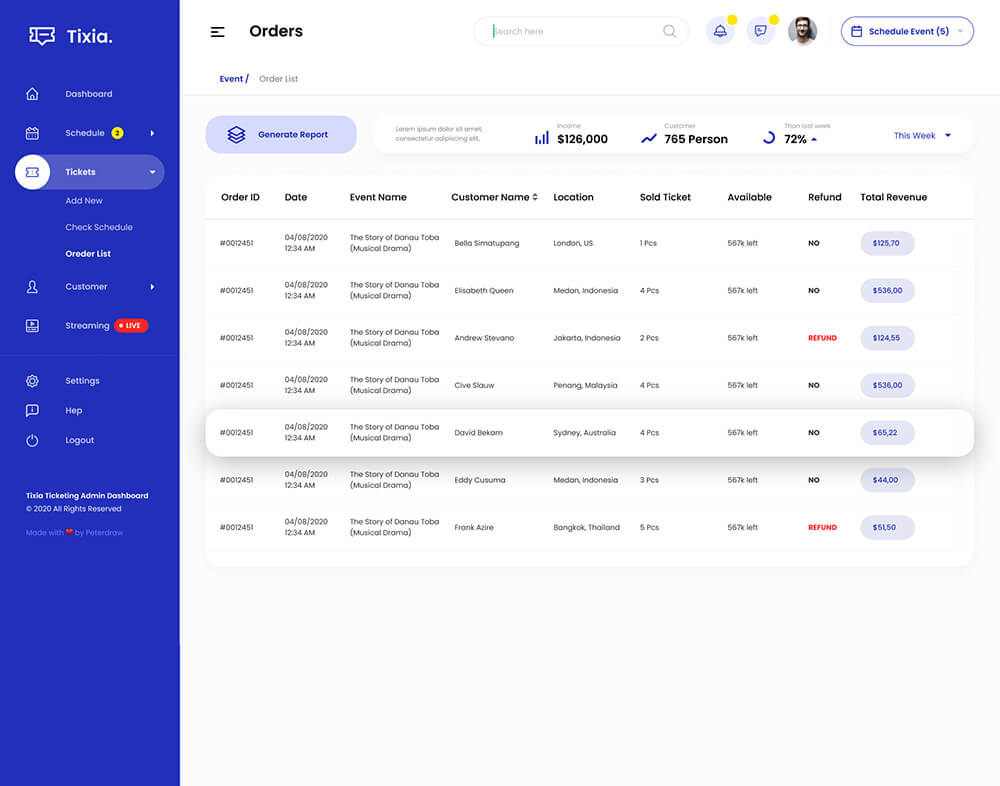
Task: Open the Schedule Event (5) dropdown
Action: tap(907, 32)
